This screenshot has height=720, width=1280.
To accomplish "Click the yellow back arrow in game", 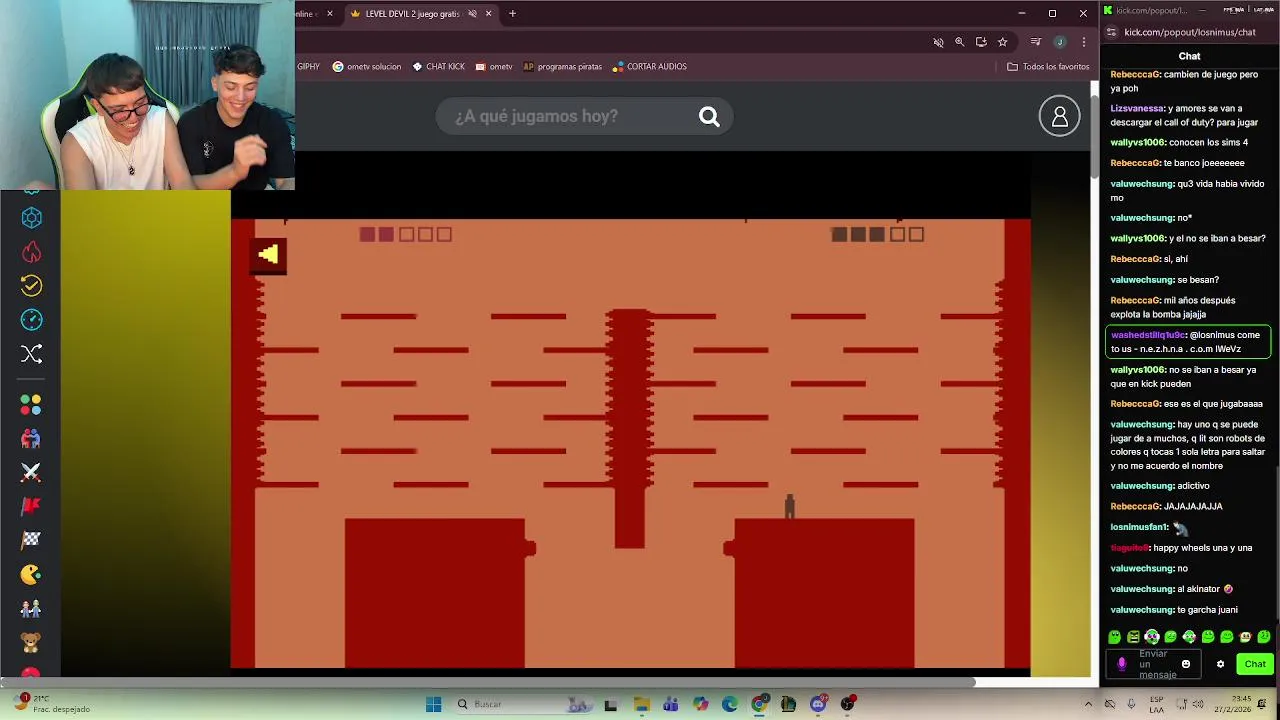I will (x=268, y=254).
